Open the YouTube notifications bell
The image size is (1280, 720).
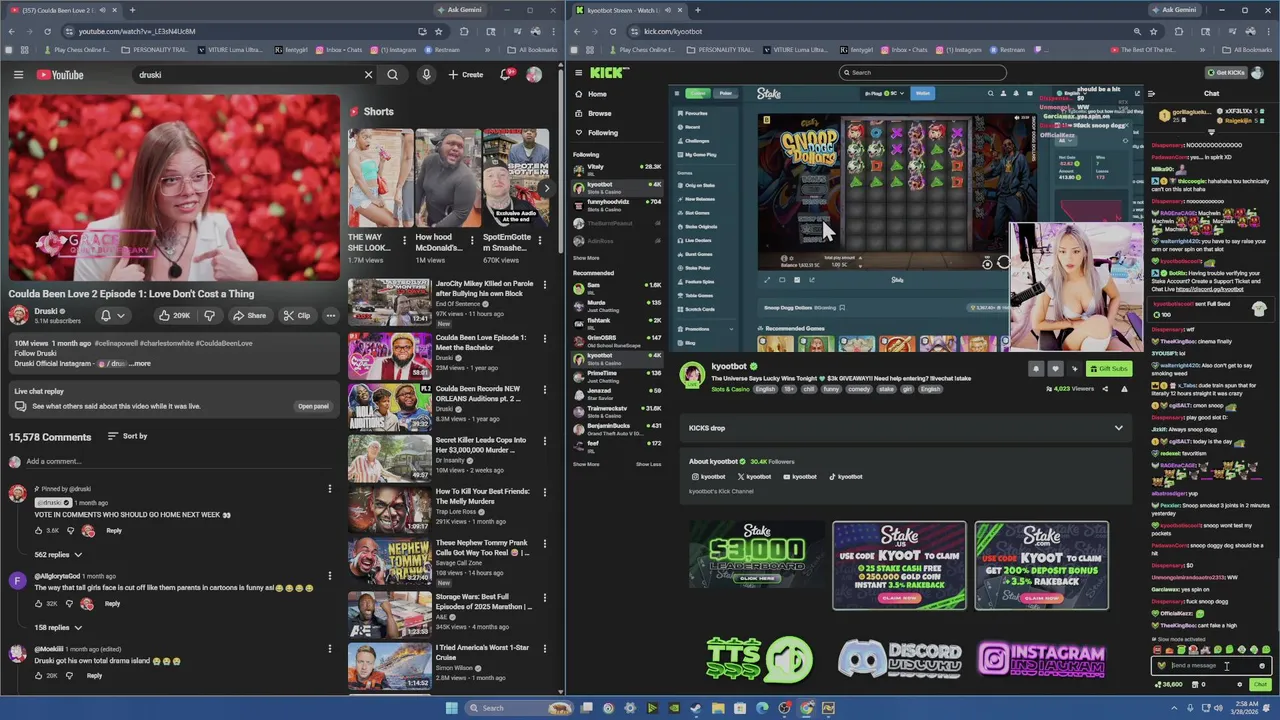pos(505,74)
